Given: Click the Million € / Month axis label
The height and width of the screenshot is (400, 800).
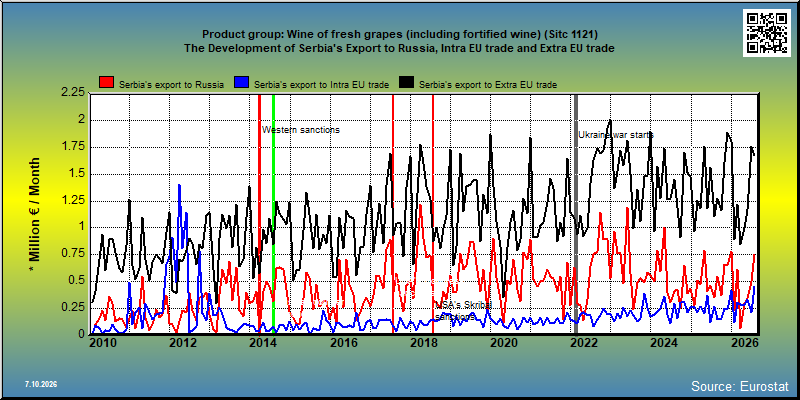Looking at the screenshot, I should (x=34, y=215).
